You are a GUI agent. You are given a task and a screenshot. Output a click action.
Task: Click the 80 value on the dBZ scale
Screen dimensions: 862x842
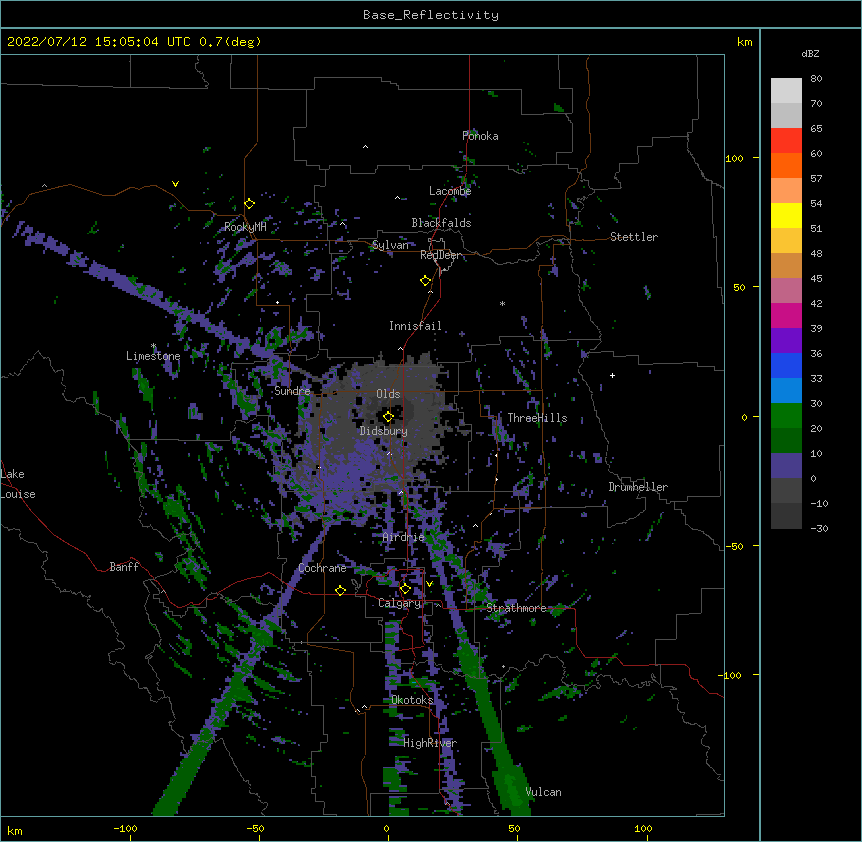click(816, 79)
